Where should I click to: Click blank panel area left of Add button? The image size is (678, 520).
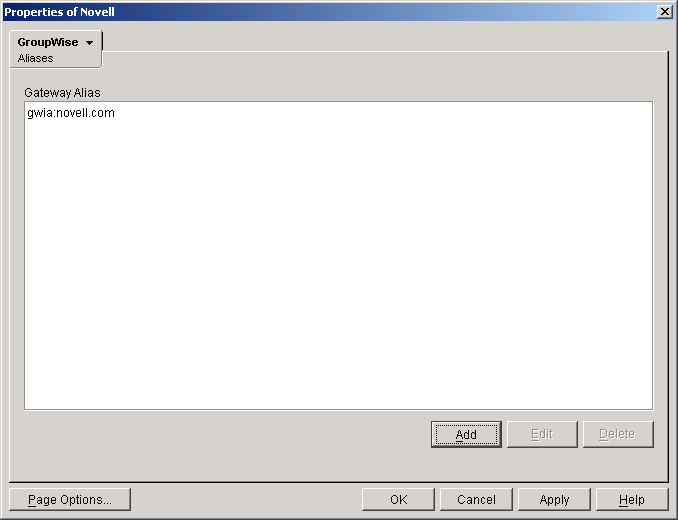tap(225, 434)
